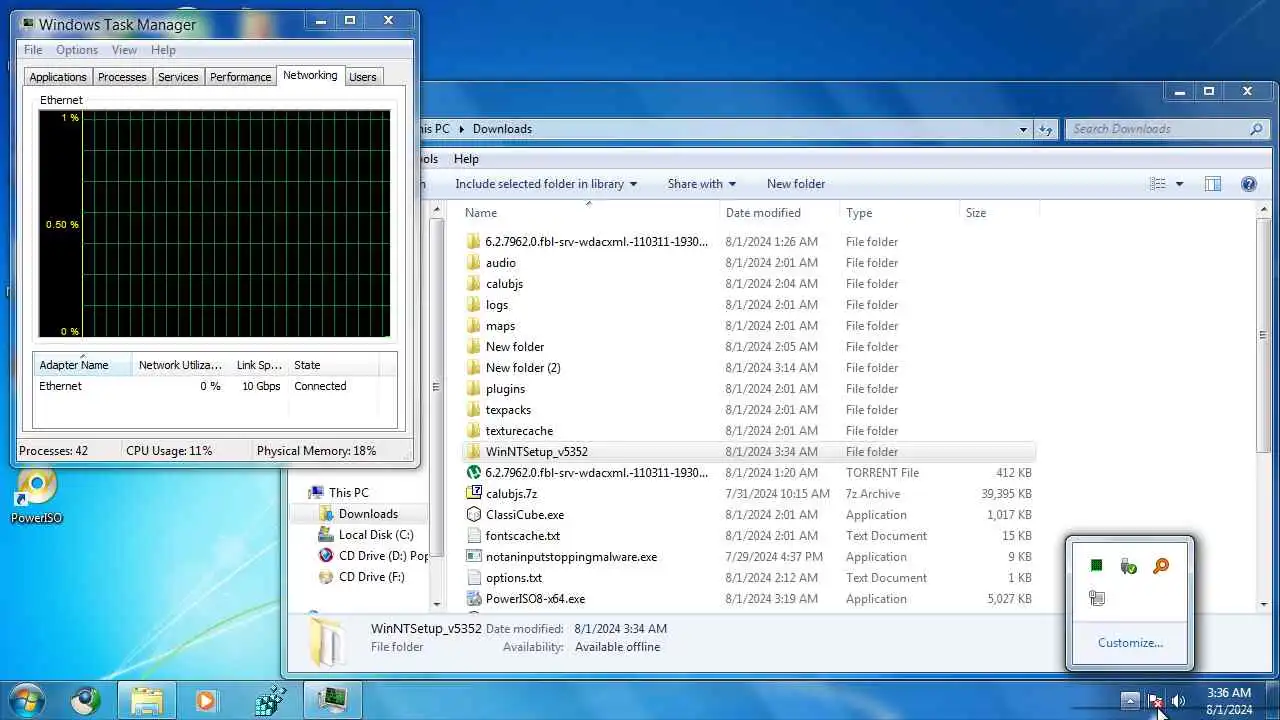Click the network tray icon in overflow
Image resolution: width=1280 pixels, height=720 pixels.
click(1096, 598)
